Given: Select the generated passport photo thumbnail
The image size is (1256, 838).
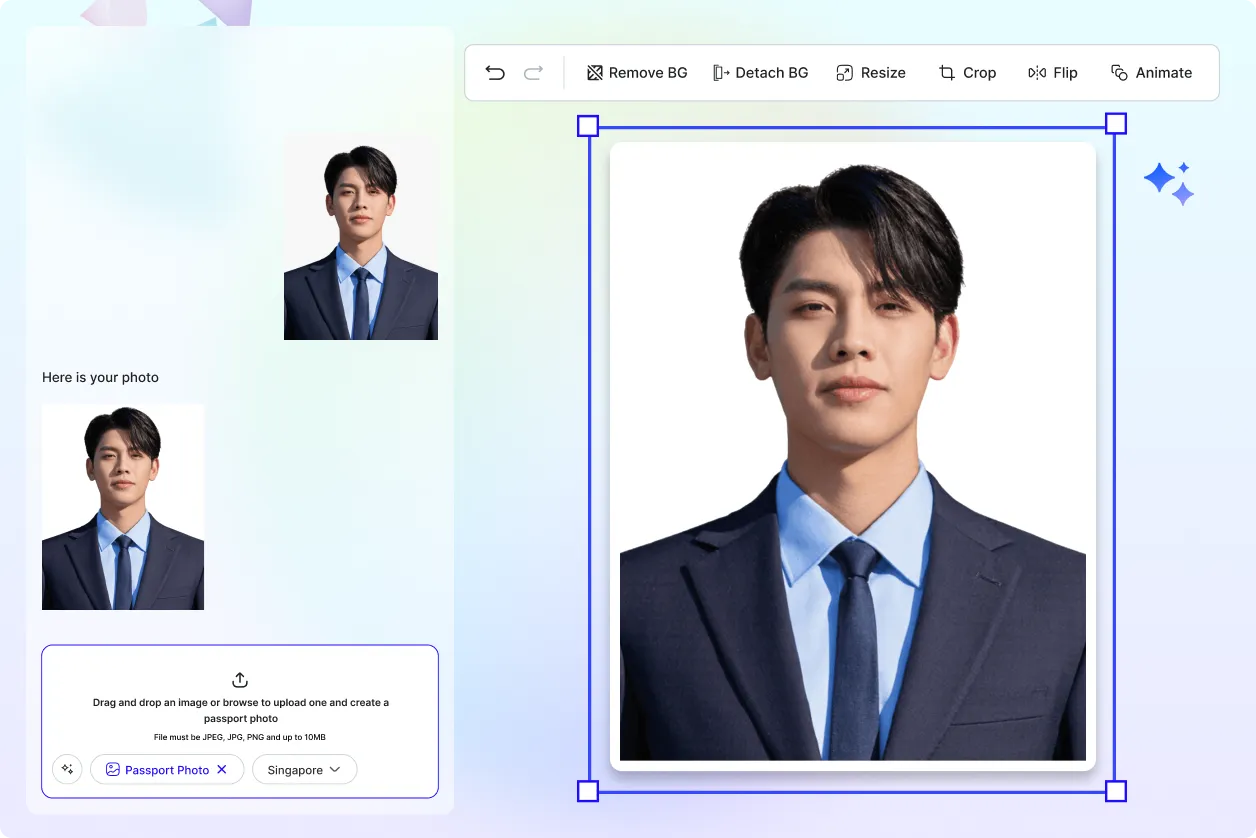Looking at the screenshot, I should [122, 506].
